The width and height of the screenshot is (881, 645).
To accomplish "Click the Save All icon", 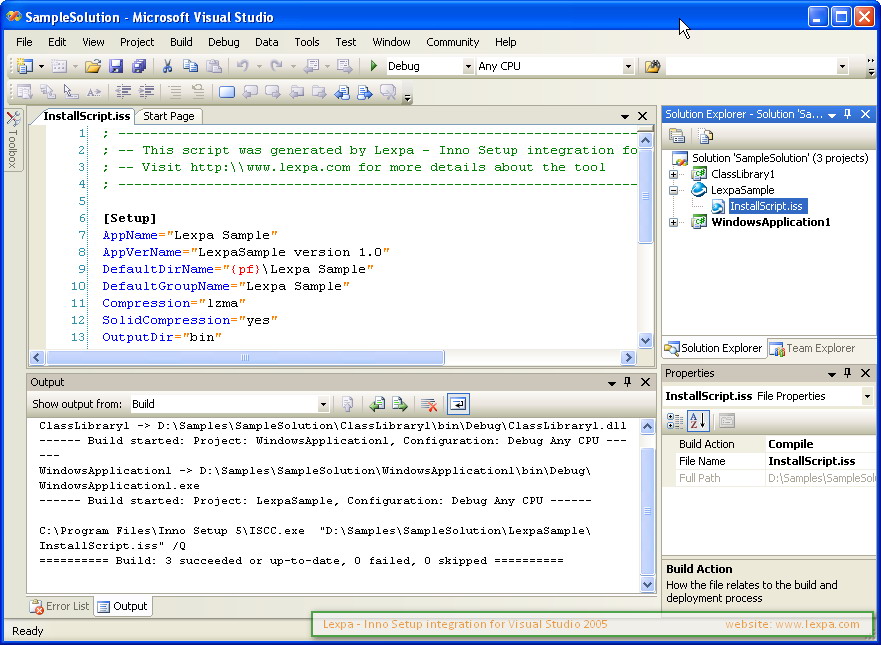I will [x=139, y=66].
